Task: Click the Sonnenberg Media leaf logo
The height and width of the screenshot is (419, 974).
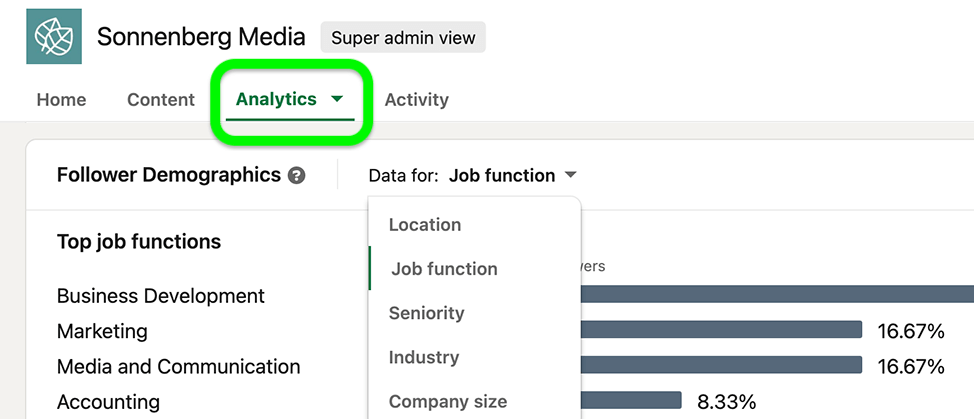Action: pyautogui.click(x=53, y=37)
